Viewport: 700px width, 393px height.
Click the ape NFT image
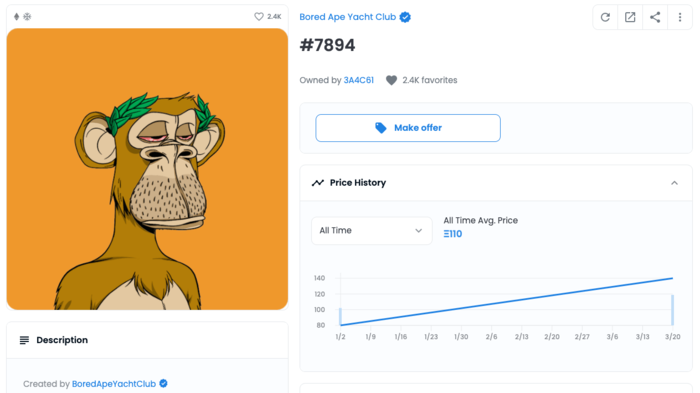tap(147, 169)
